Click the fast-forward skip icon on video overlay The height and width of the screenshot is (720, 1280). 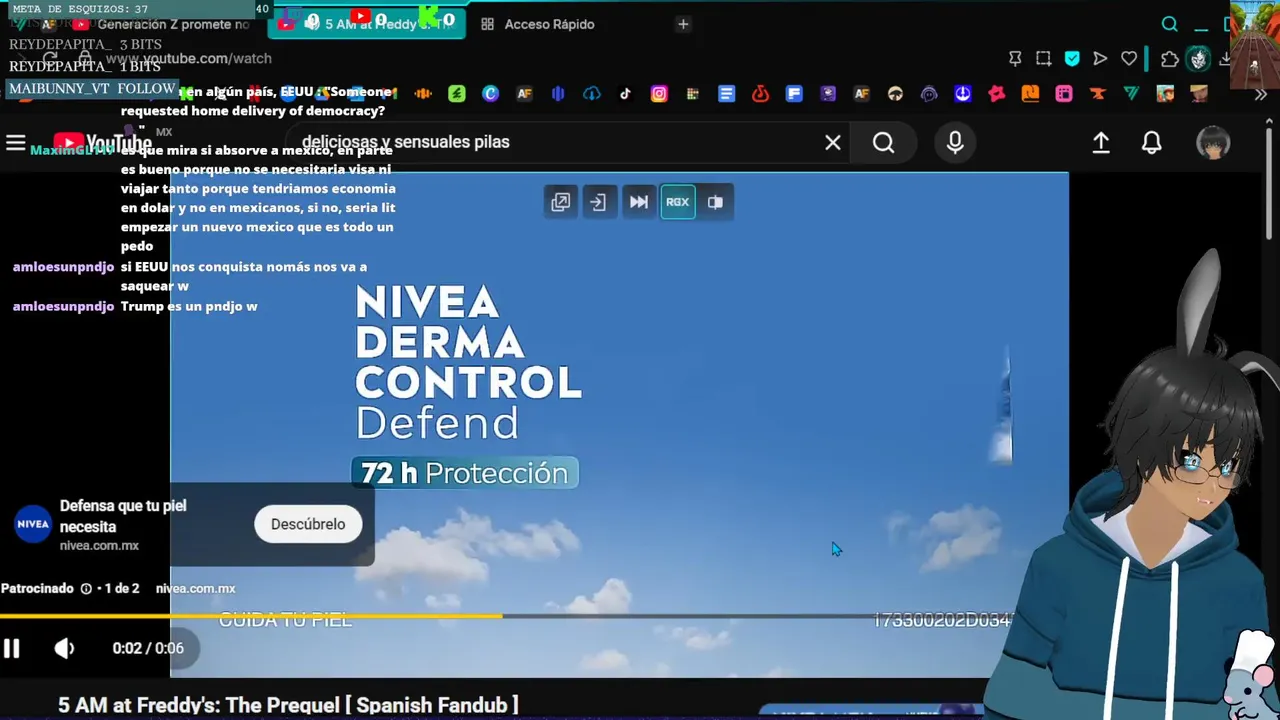[x=638, y=202]
